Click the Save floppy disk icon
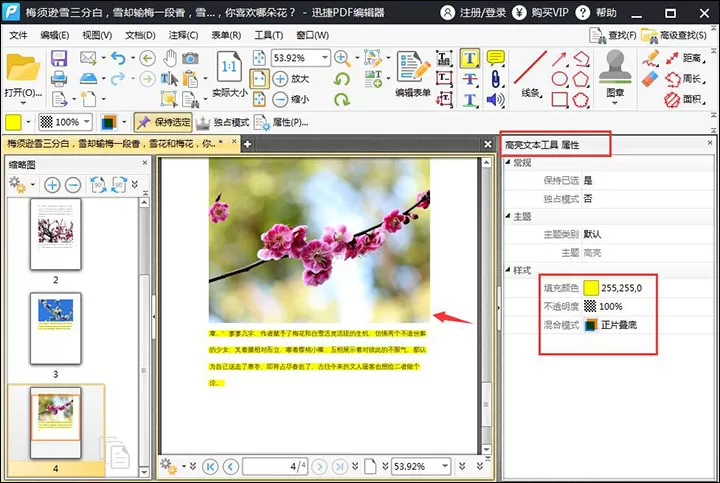 click(59, 58)
